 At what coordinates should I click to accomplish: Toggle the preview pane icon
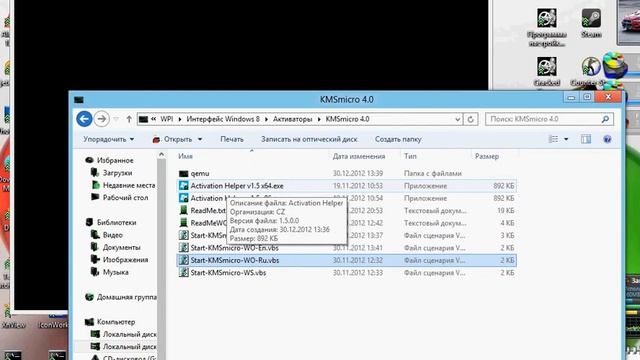[586, 139]
